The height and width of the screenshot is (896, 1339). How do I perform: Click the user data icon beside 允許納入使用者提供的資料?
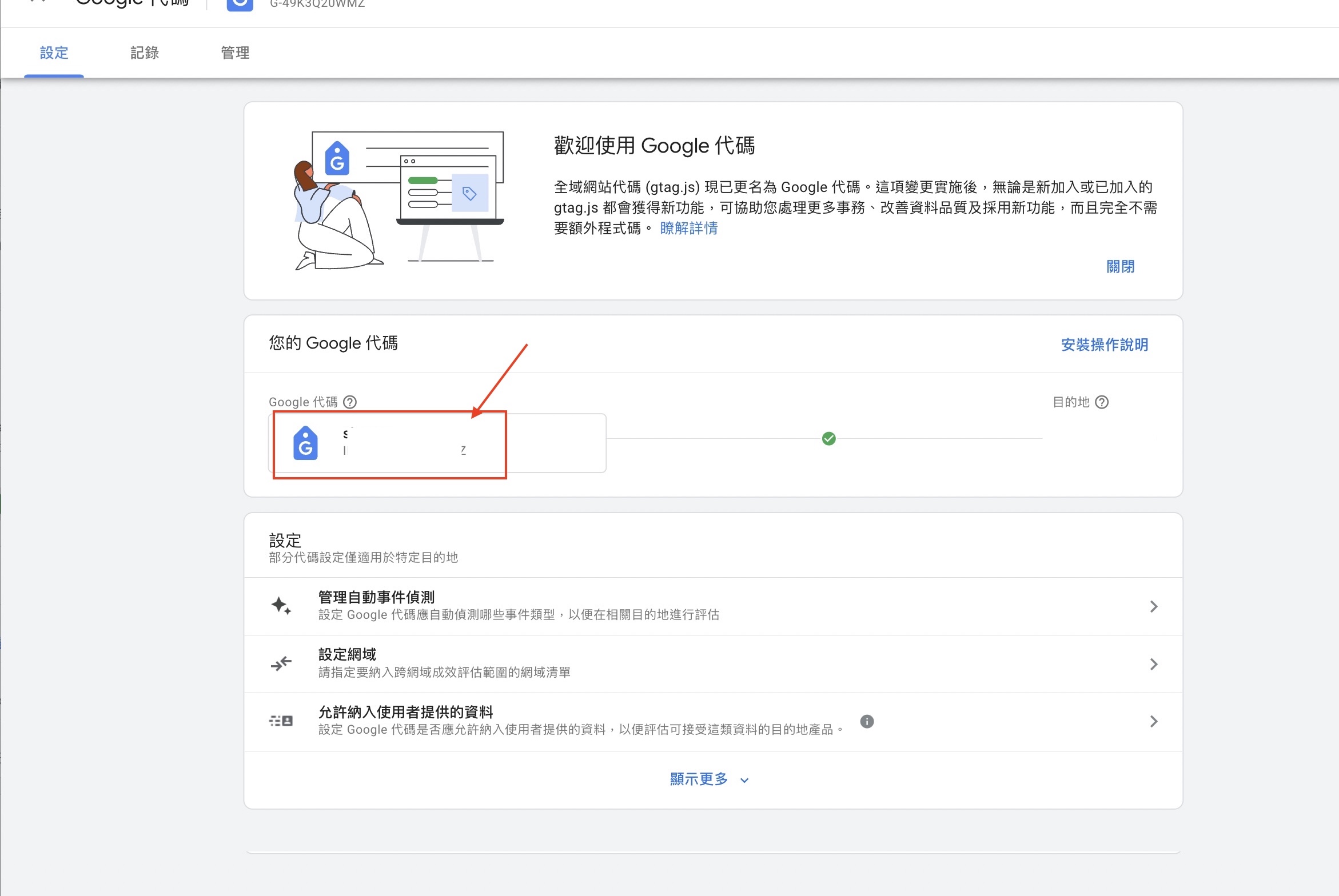(x=281, y=721)
